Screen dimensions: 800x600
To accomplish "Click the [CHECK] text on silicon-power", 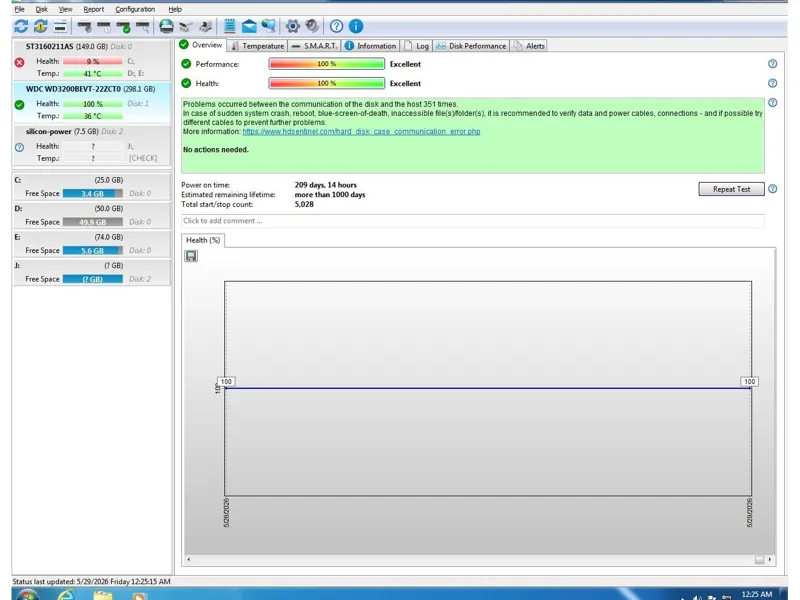I will [x=143, y=158].
